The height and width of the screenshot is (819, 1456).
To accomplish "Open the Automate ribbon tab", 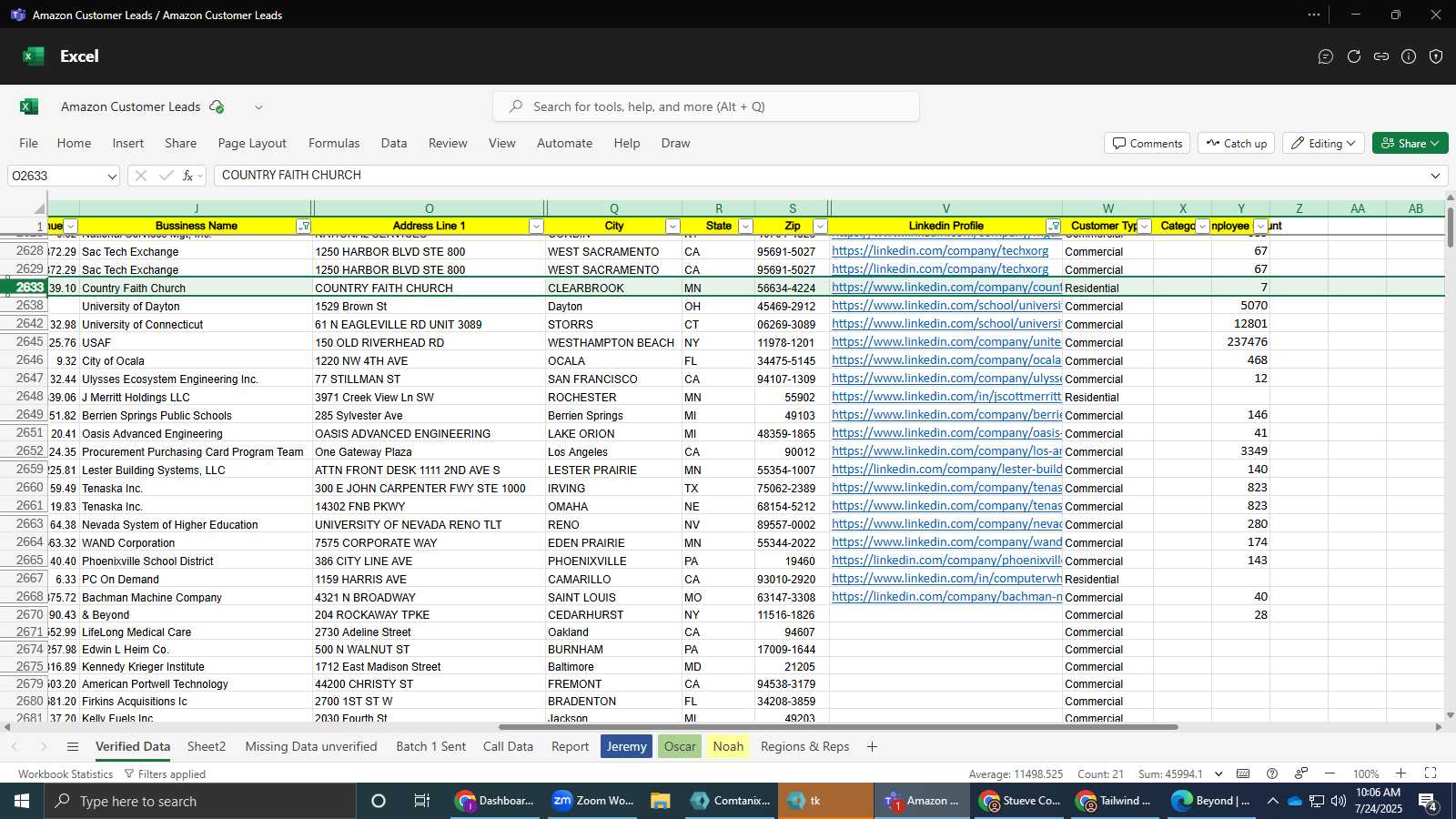I will tap(564, 143).
